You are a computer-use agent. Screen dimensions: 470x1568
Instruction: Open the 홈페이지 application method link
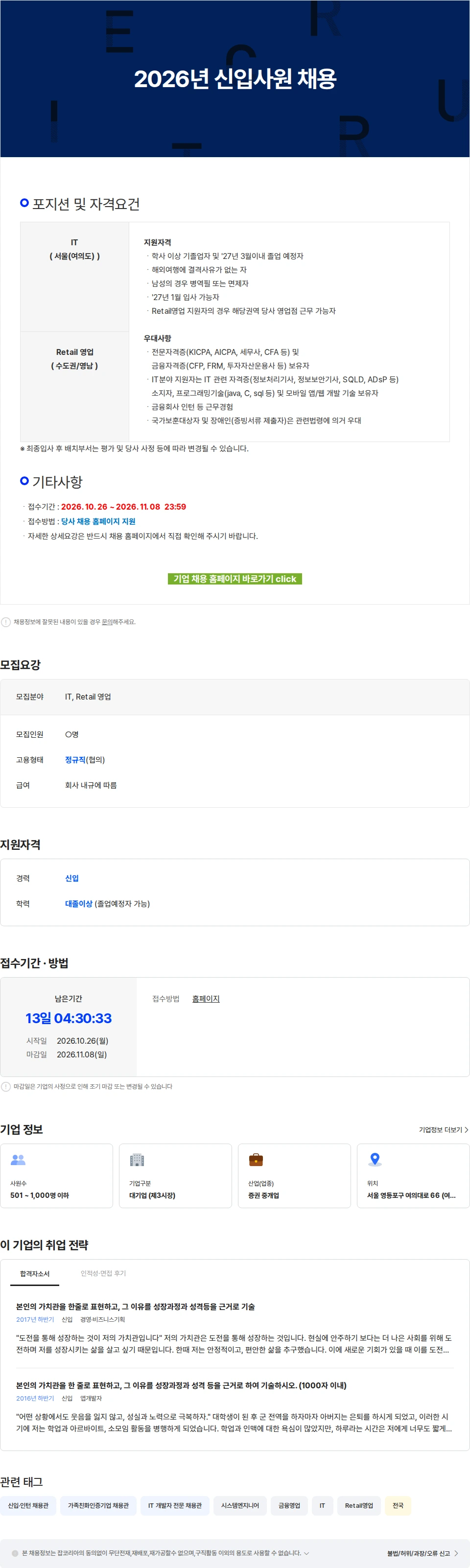click(x=206, y=998)
